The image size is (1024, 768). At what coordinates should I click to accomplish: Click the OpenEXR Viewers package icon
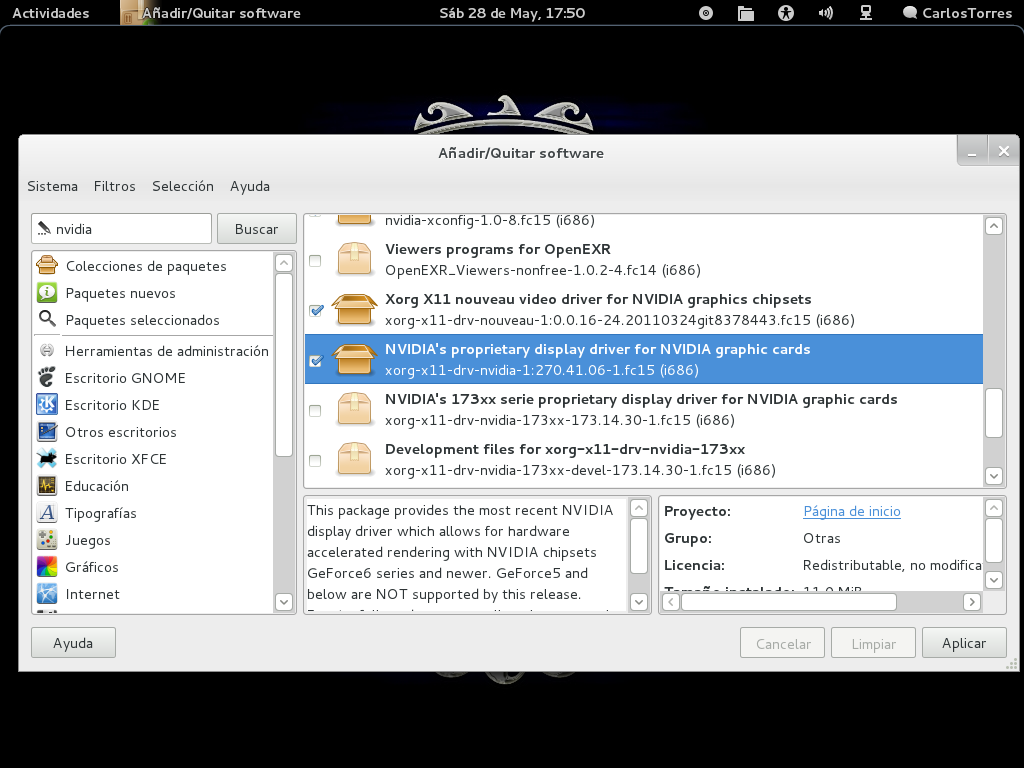coord(355,259)
